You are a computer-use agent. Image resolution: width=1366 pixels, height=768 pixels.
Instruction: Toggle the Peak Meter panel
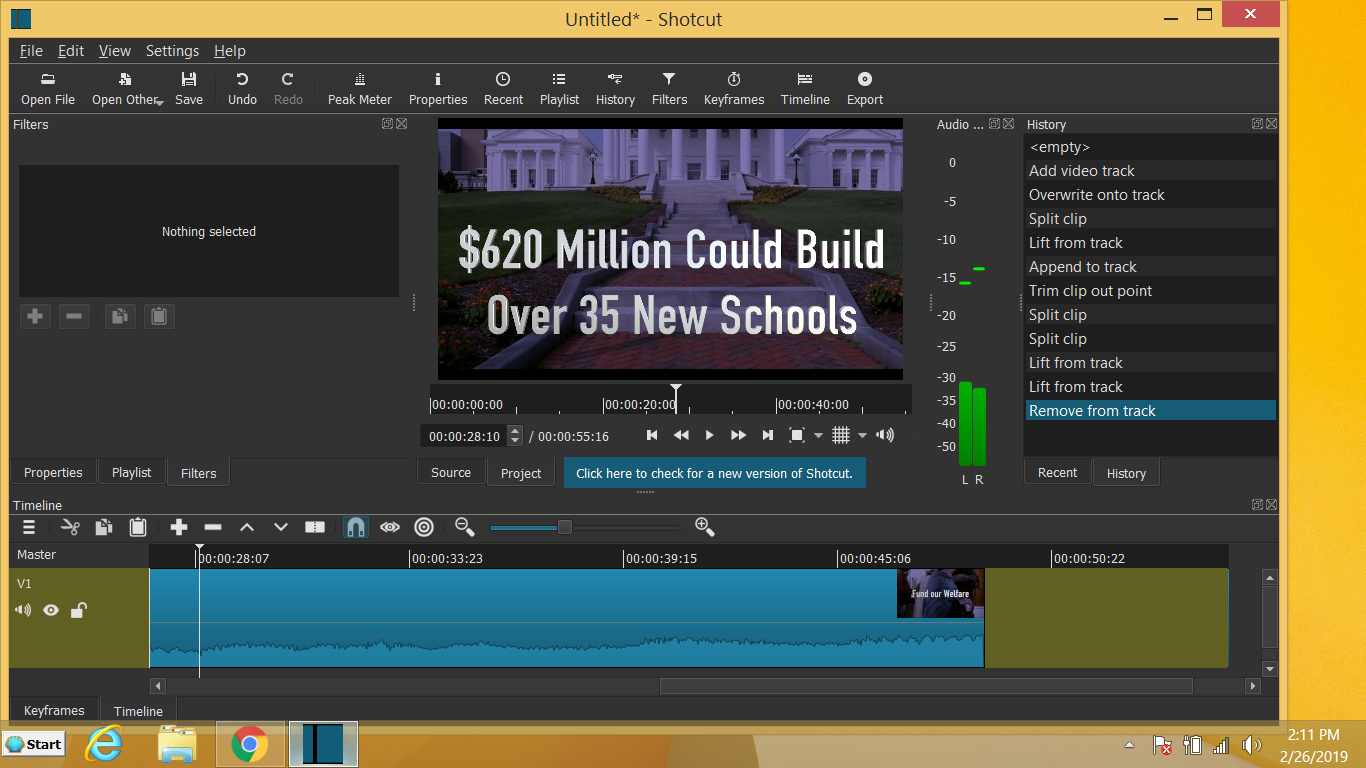[x=360, y=88]
